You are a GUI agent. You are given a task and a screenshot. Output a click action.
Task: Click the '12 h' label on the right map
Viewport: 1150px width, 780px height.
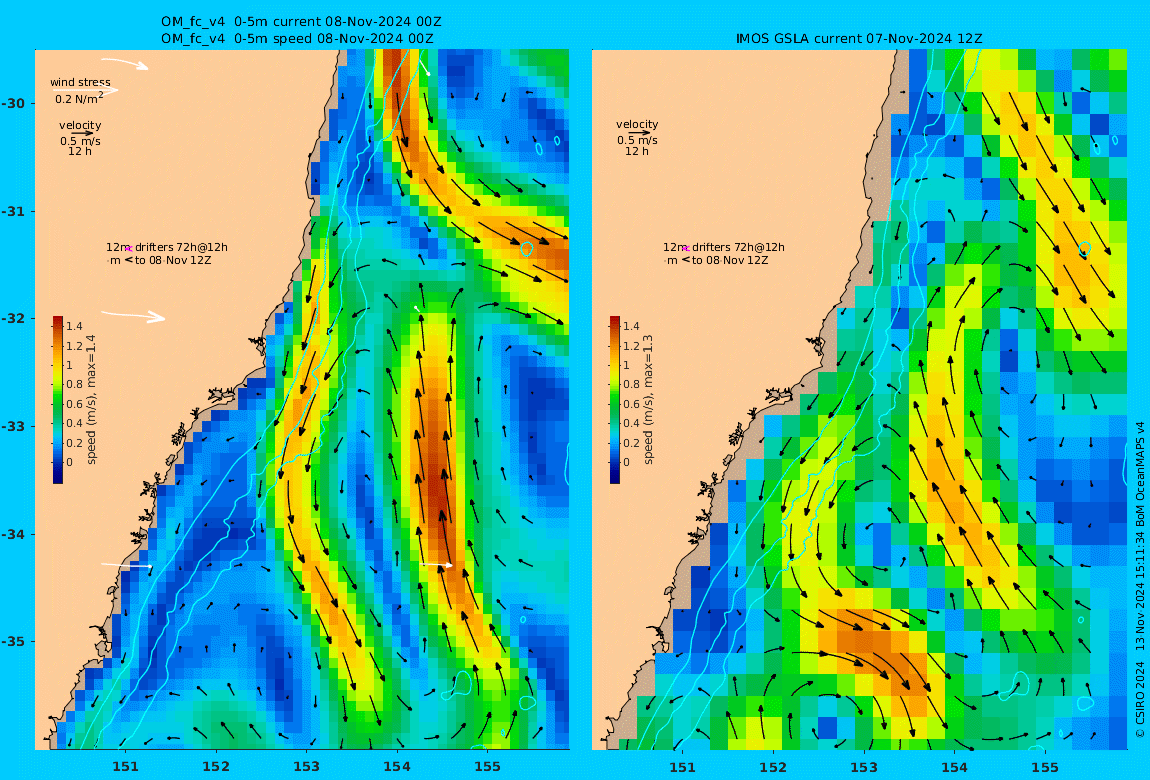tap(637, 151)
